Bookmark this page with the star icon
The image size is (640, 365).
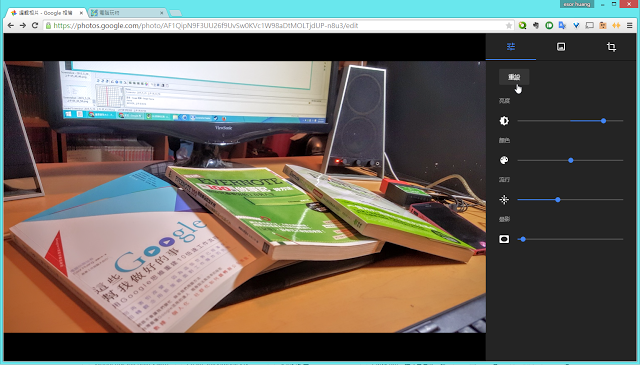coord(509,26)
